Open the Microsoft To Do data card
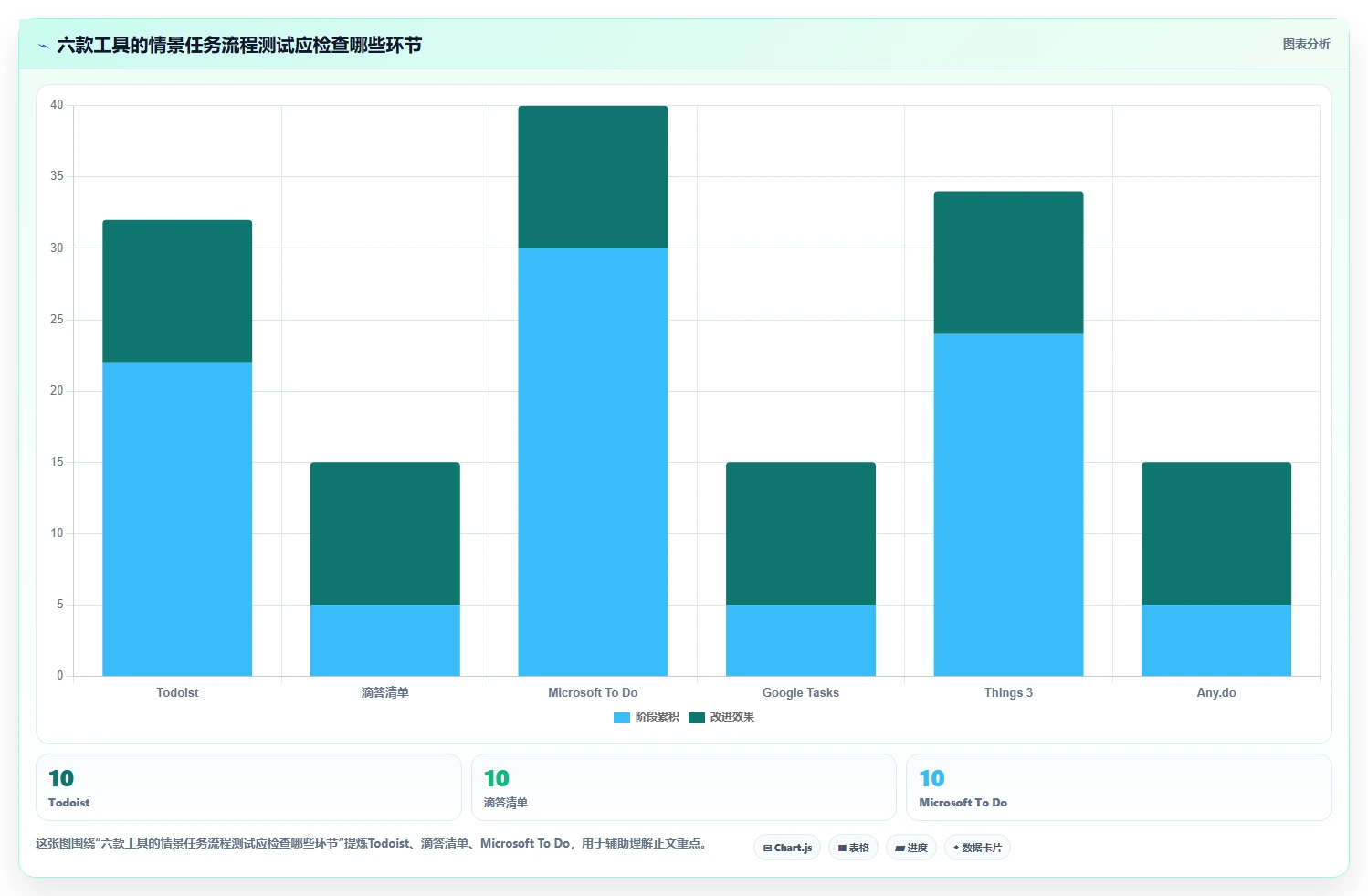The height and width of the screenshot is (896, 1368). click(1119, 787)
